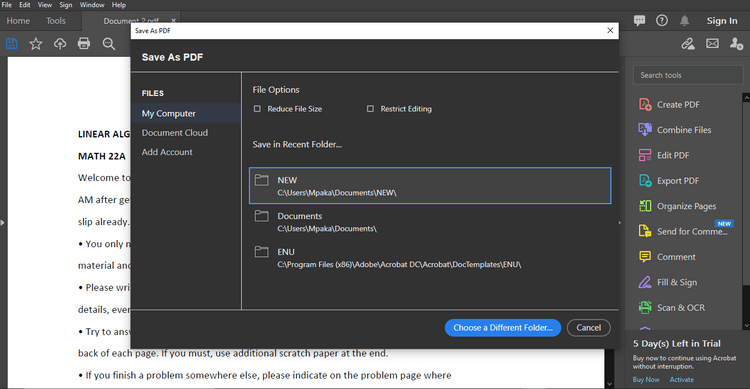750x389 pixels.
Task: Open the Send for Comments tool icon
Action: click(x=645, y=231)
